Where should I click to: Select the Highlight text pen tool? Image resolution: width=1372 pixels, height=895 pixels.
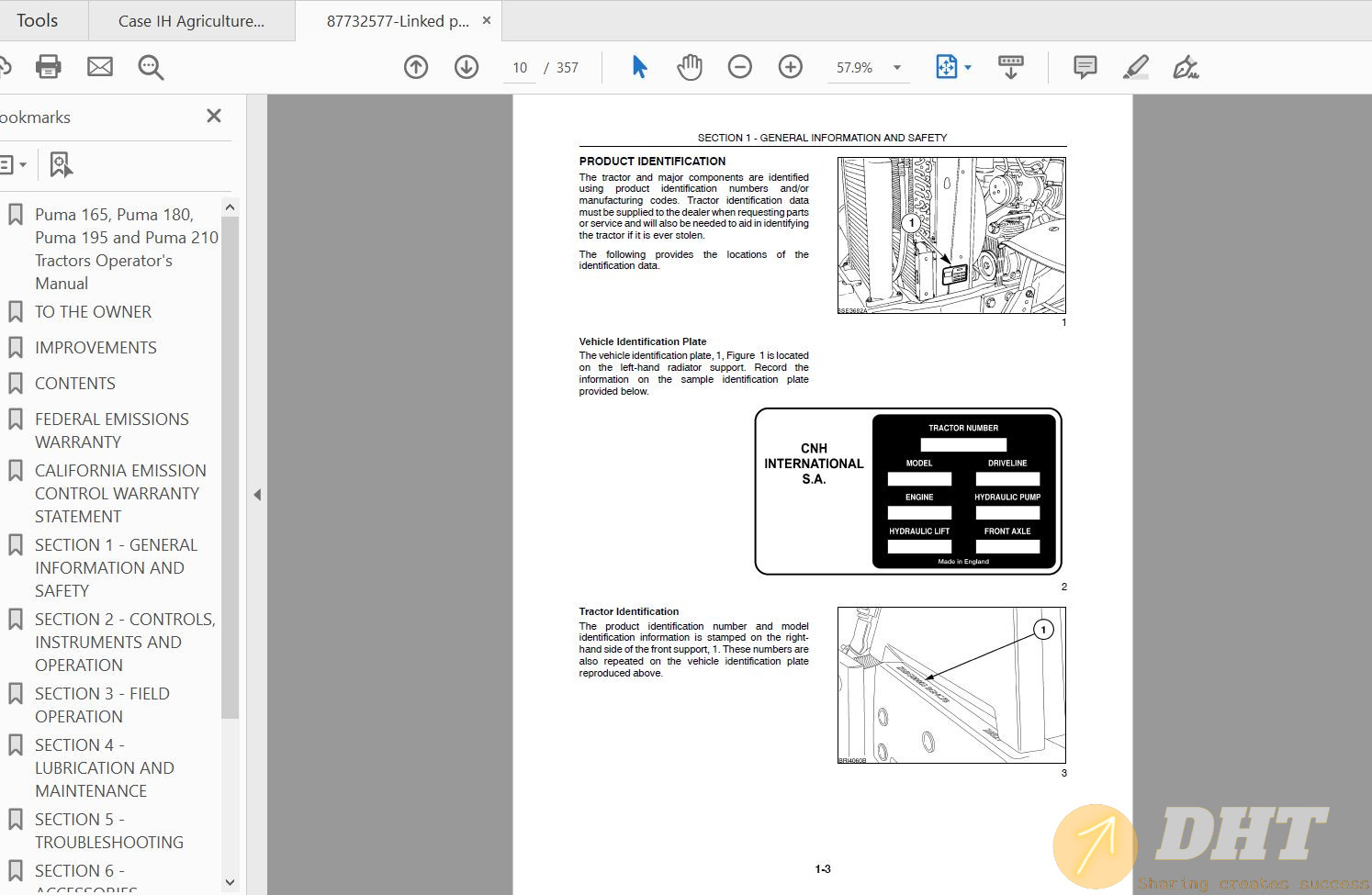(x=1135, y=67)
